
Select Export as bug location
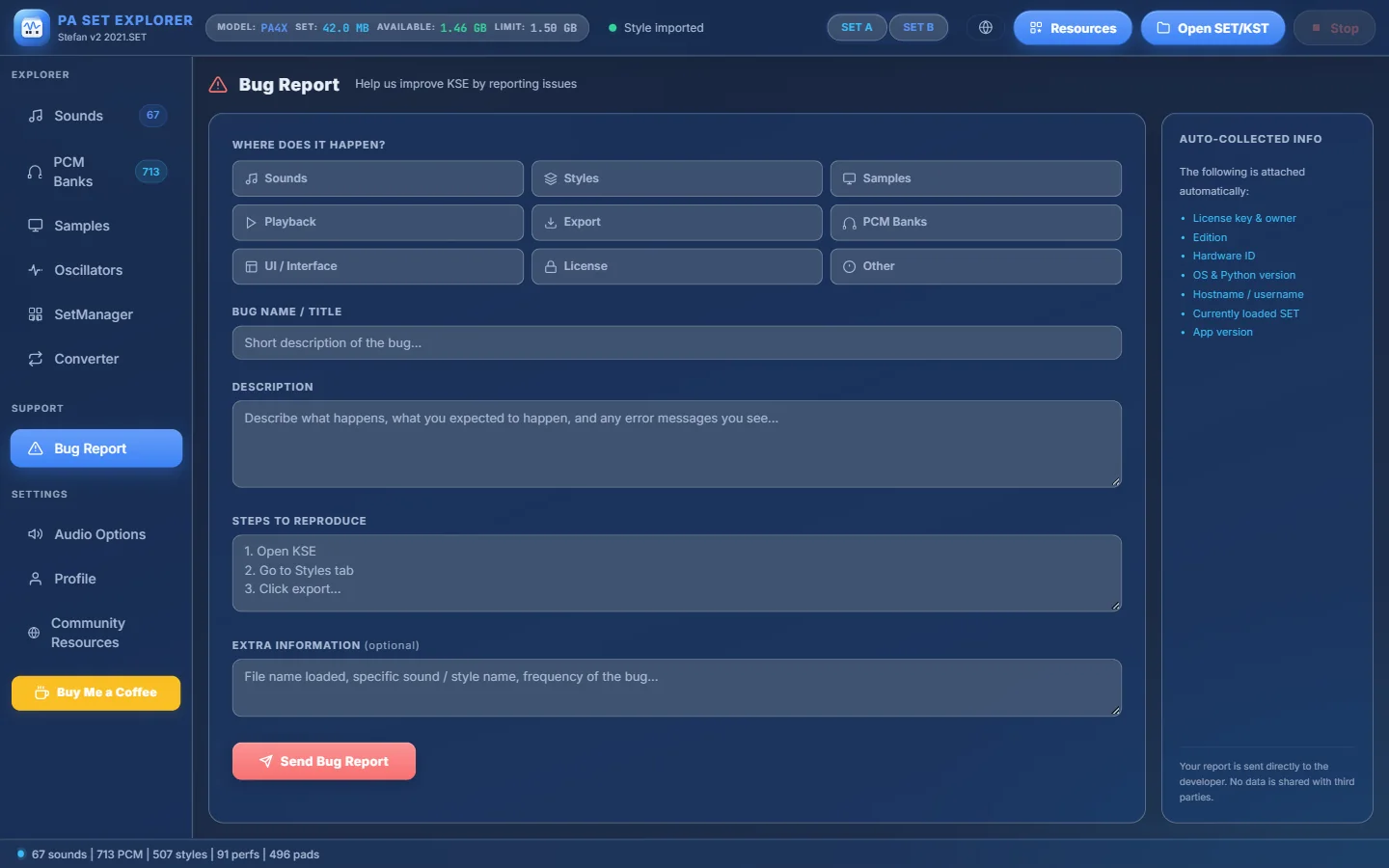click(677, 223)
